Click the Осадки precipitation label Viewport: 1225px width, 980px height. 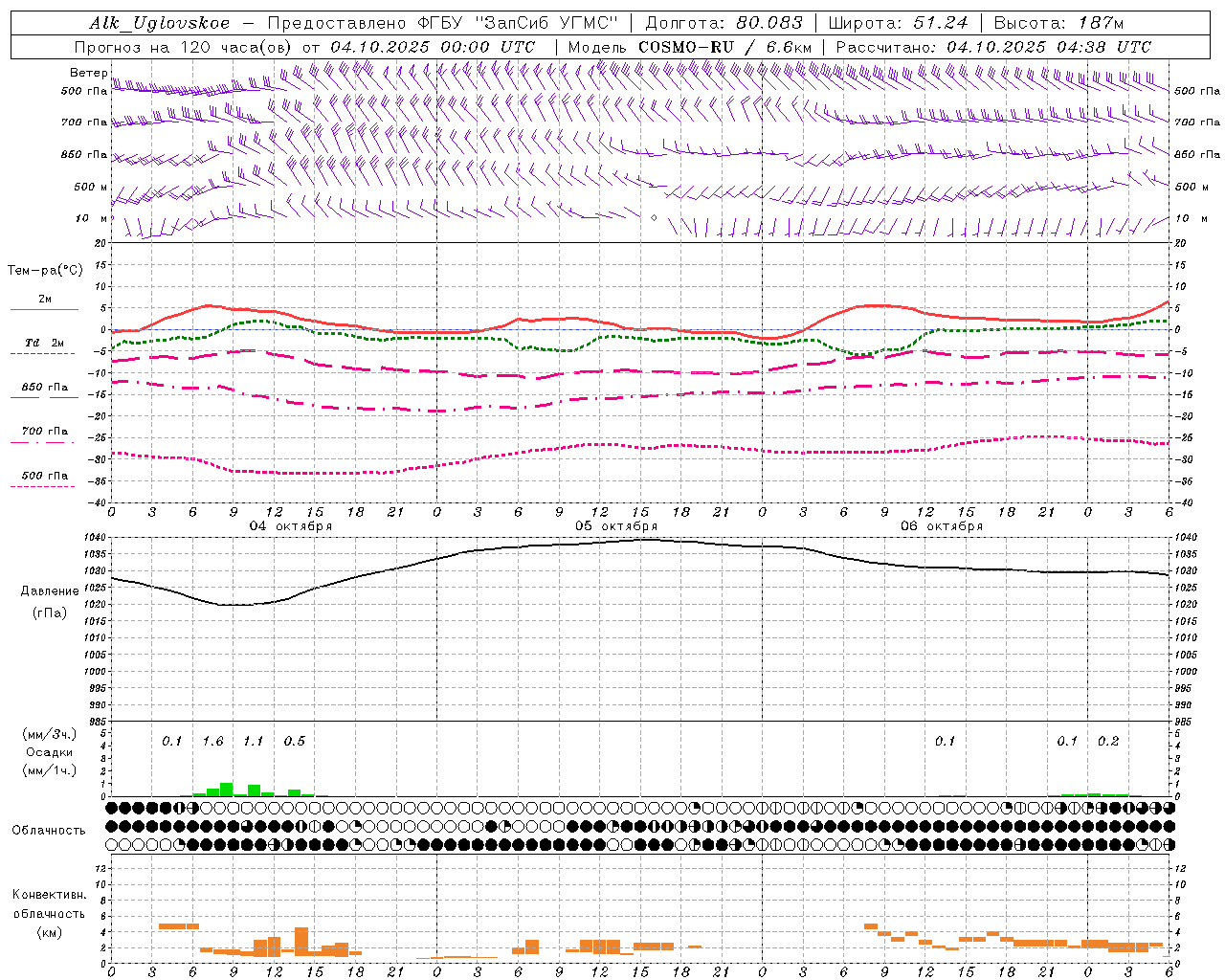pyautogui.click(x=50, y=752)
